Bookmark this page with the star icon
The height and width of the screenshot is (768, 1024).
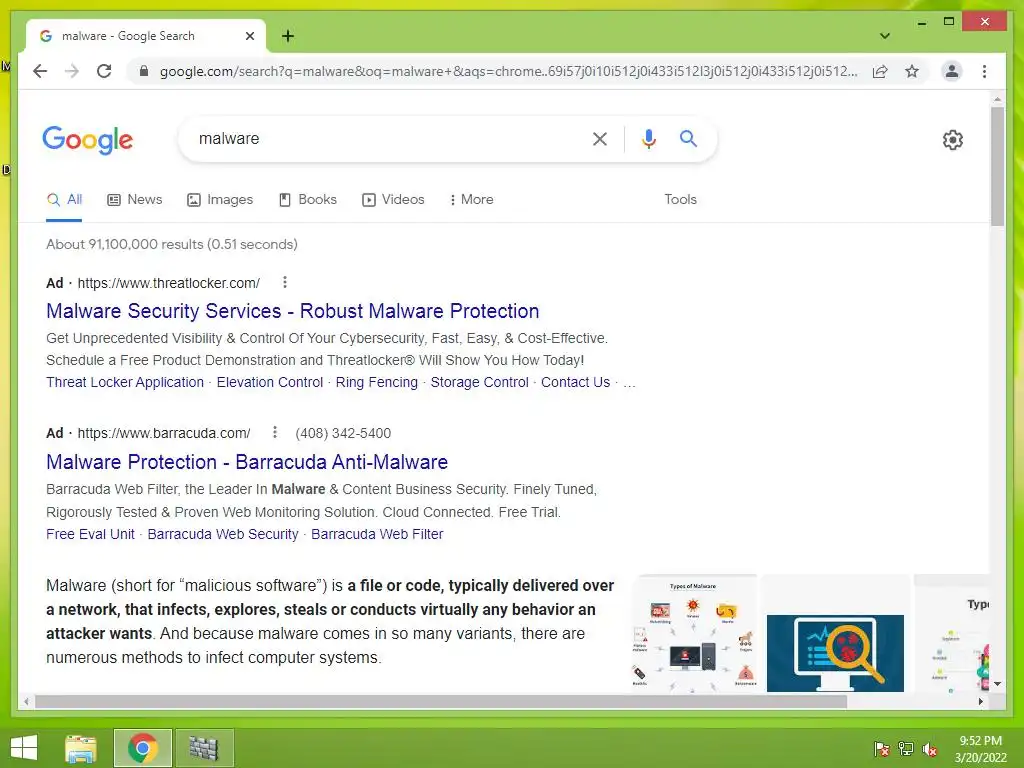point(912,71)
